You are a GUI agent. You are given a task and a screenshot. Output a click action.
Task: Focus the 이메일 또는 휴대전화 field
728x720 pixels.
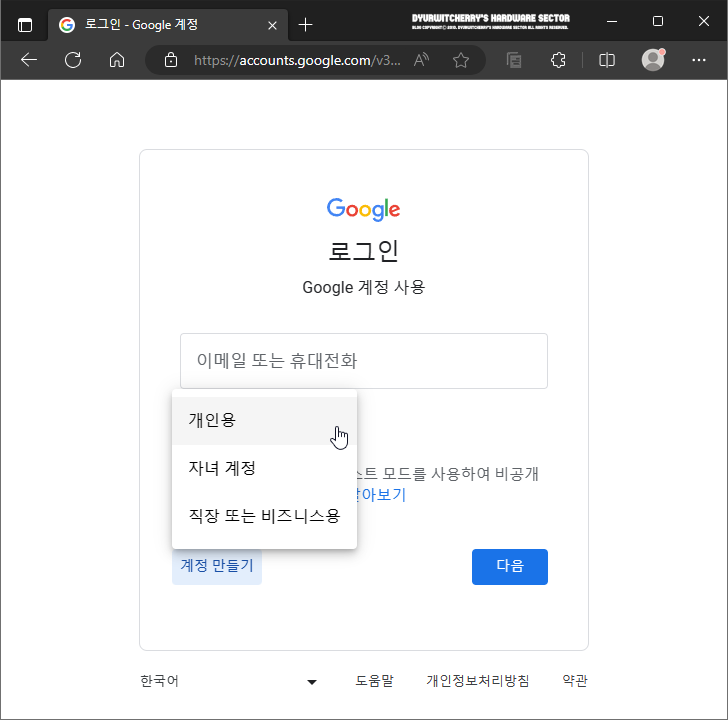coord(364,361)
